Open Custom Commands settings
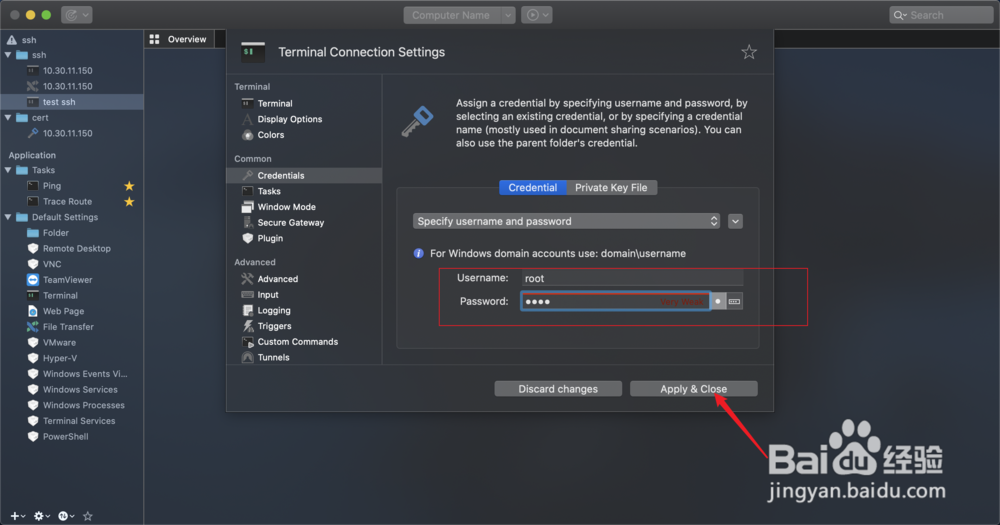This screenshot has width=1000, height=525. pos(297,342)
